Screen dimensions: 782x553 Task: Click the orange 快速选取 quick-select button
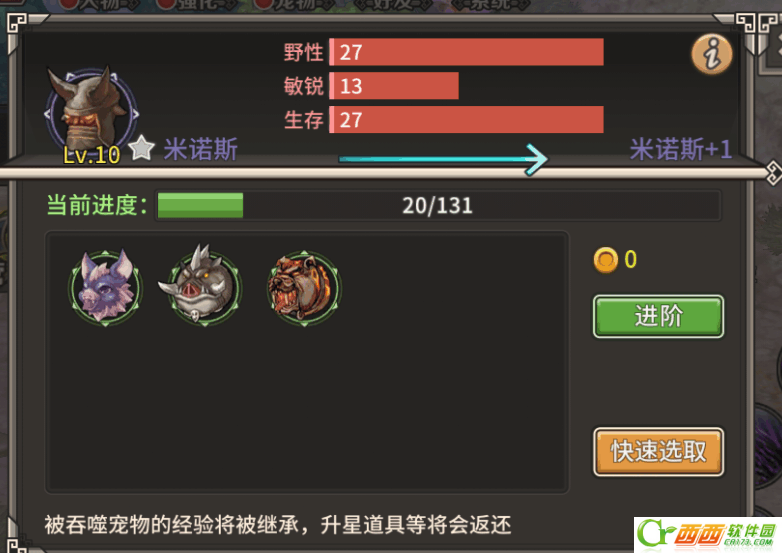click(658, 451)
